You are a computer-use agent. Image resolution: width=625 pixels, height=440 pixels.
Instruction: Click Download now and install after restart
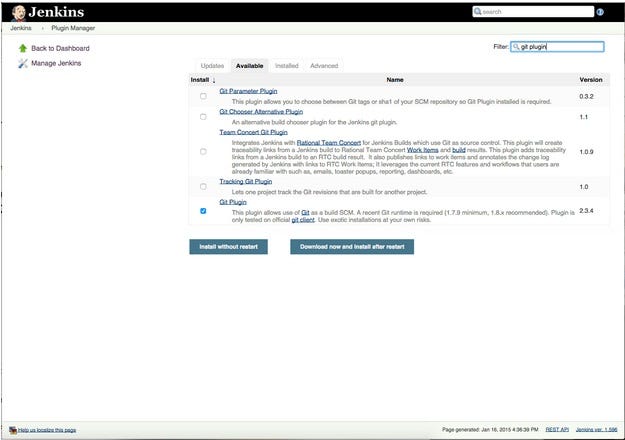click(x=352, y=247)
